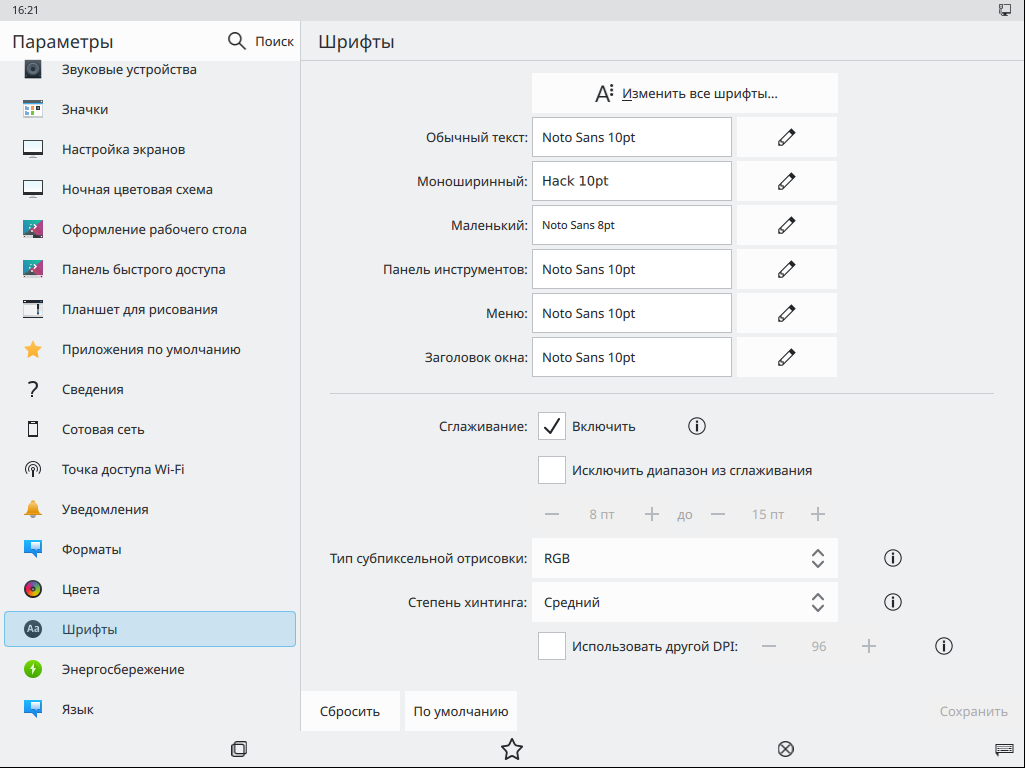Click the star icon in bottom bar
Image resolution: width=1025 pixels, height=768 pixels.
512,749
